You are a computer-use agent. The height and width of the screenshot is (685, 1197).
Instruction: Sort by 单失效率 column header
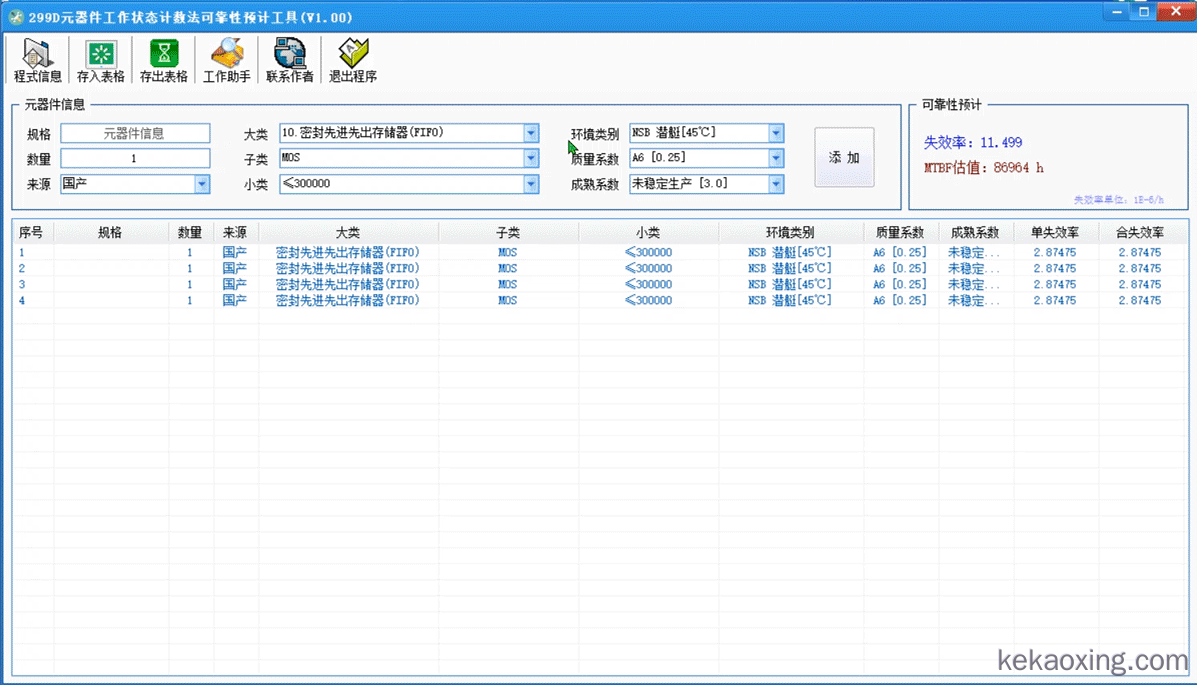(1054, 232)
